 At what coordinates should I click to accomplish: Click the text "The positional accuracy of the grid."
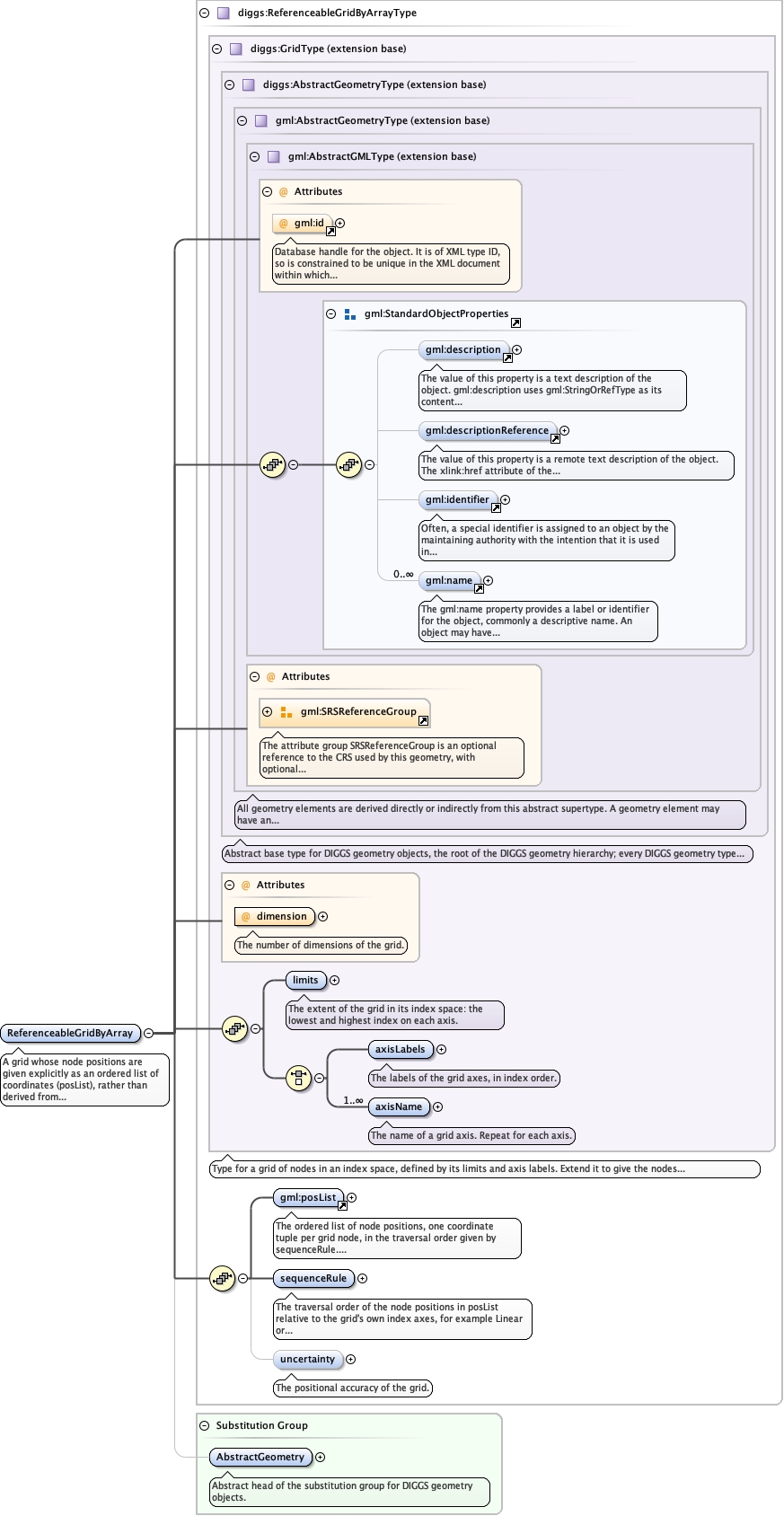(x=353, y=1388)
